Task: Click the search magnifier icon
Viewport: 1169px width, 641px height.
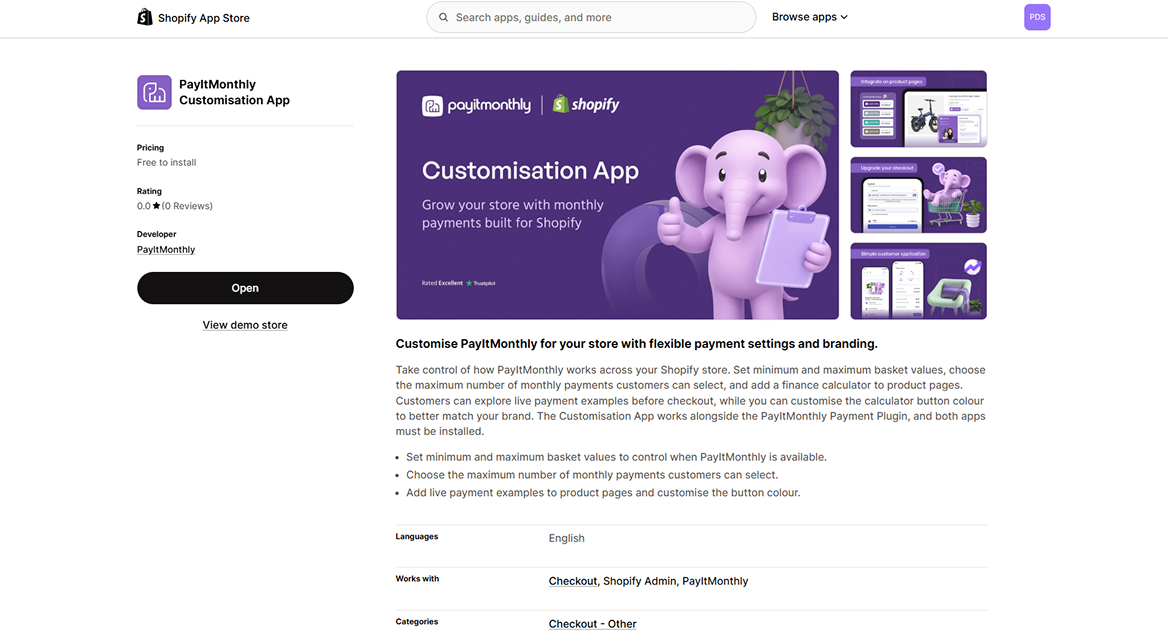Action: (444, 17)
